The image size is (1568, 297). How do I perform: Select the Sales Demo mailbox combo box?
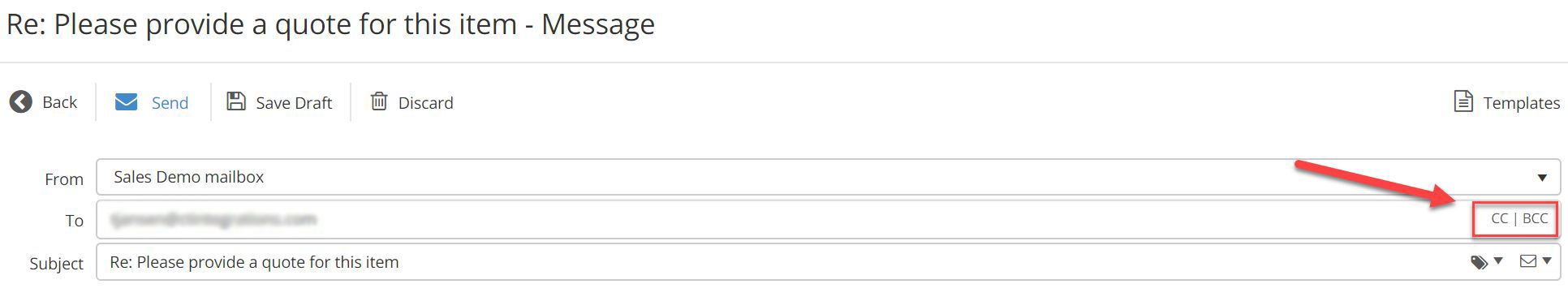(x=828, y=177)
